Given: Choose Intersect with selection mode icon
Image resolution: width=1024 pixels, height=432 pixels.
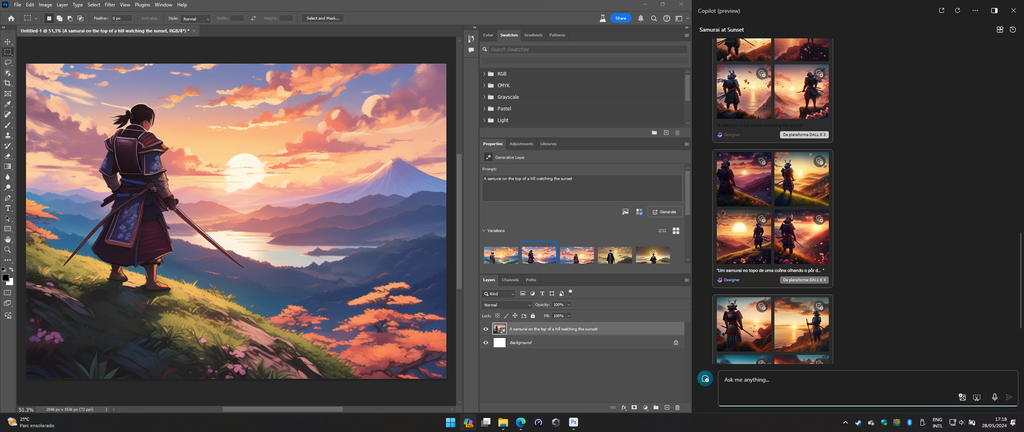Looking at the screenshot, I should (x=80, y=18).
